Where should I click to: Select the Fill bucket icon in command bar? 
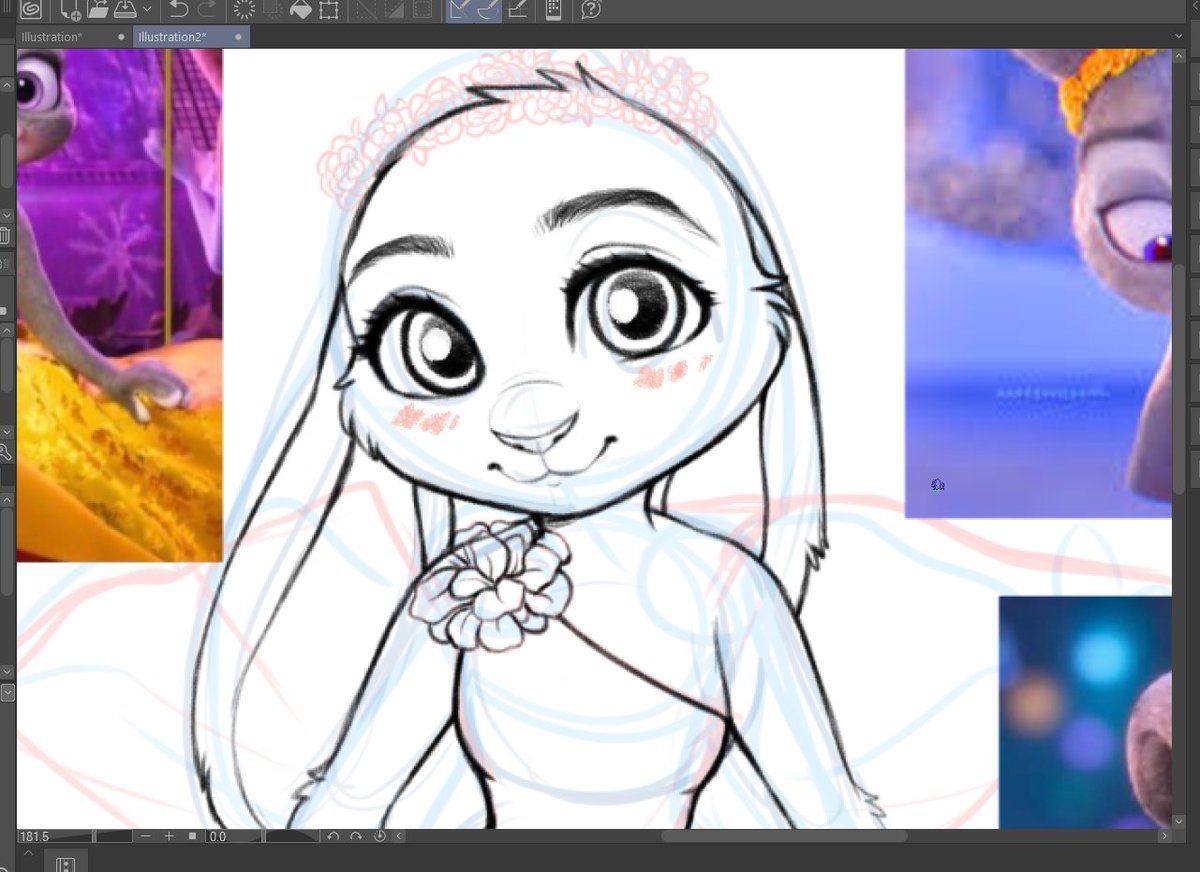pyautogui.click(x=300, y=10)
